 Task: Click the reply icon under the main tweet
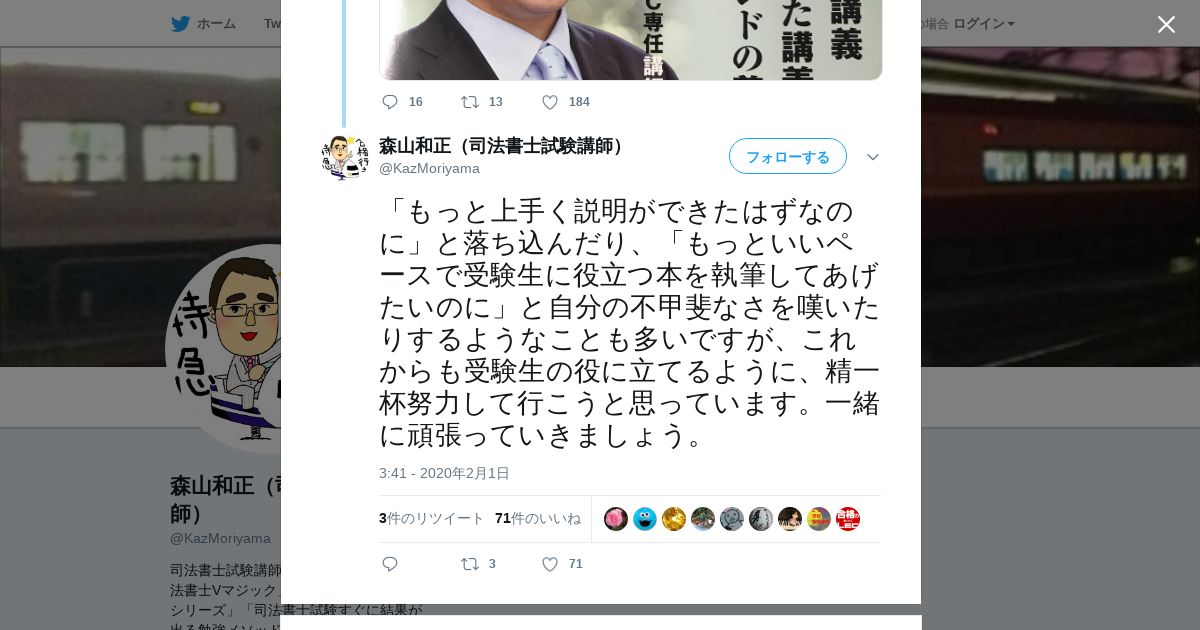tap(390, 564)
